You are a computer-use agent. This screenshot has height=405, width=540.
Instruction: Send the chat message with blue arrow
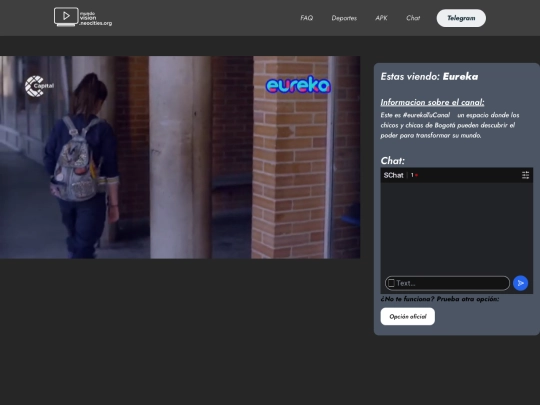[x=520, y=283]
